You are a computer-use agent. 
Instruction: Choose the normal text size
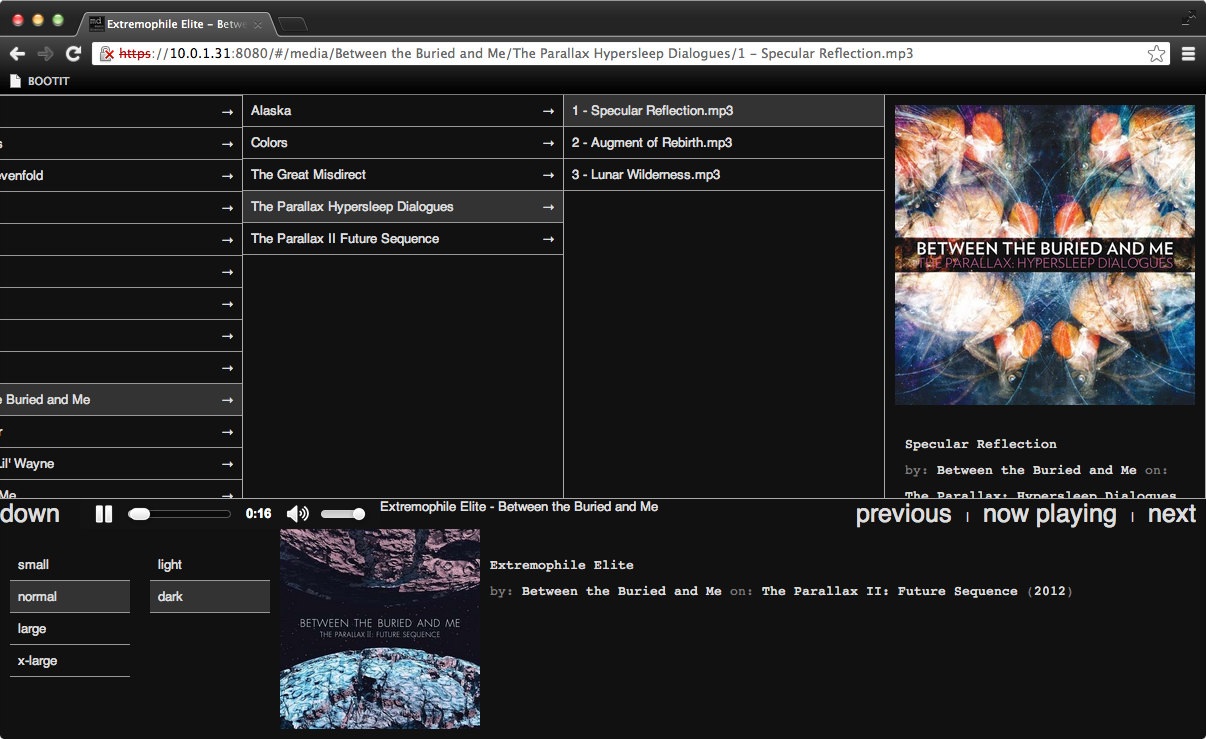(x=70, y=597)
